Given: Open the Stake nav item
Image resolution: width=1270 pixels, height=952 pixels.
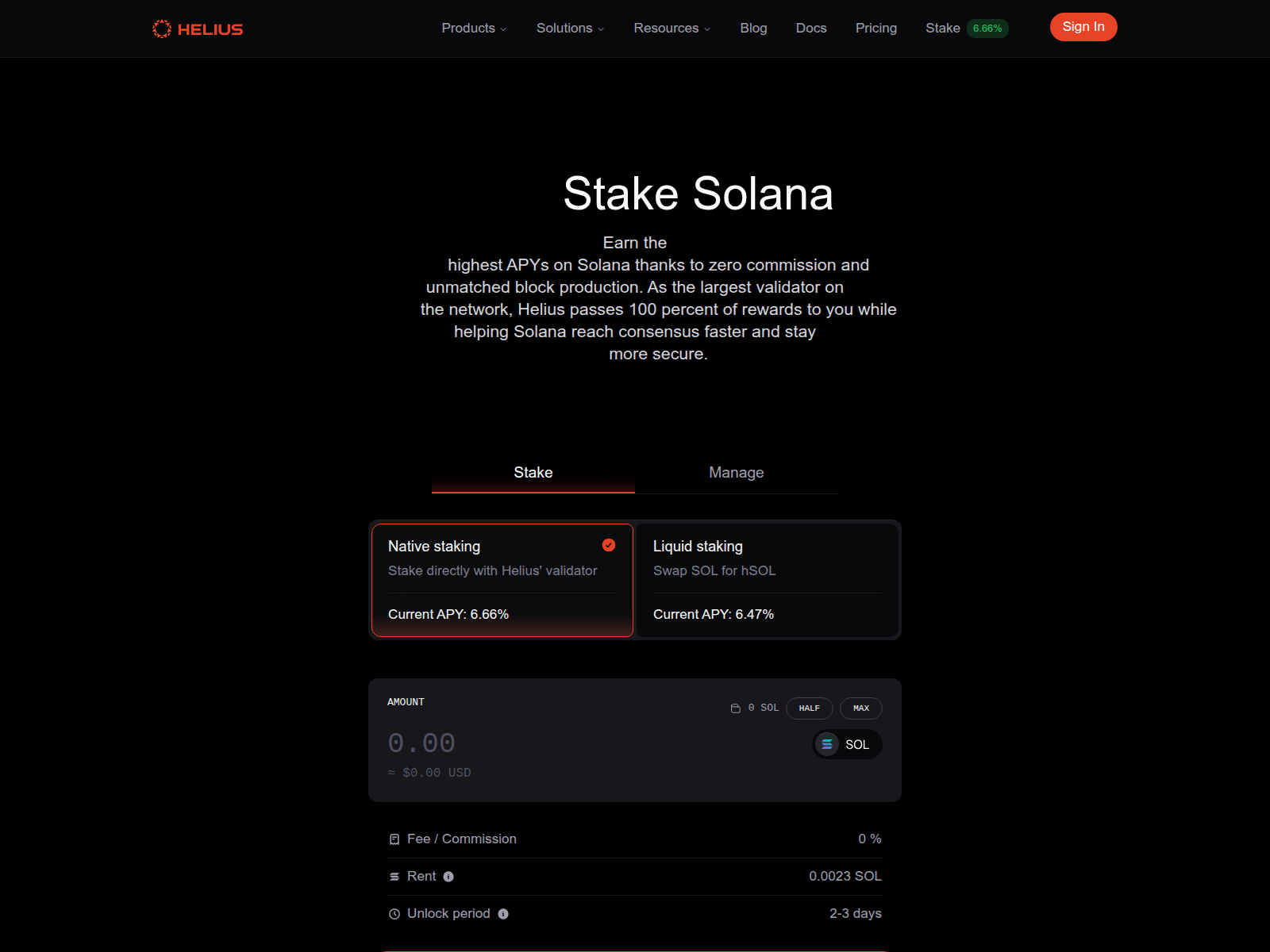Looking at the screenshot, I should (x=943, y=28).
